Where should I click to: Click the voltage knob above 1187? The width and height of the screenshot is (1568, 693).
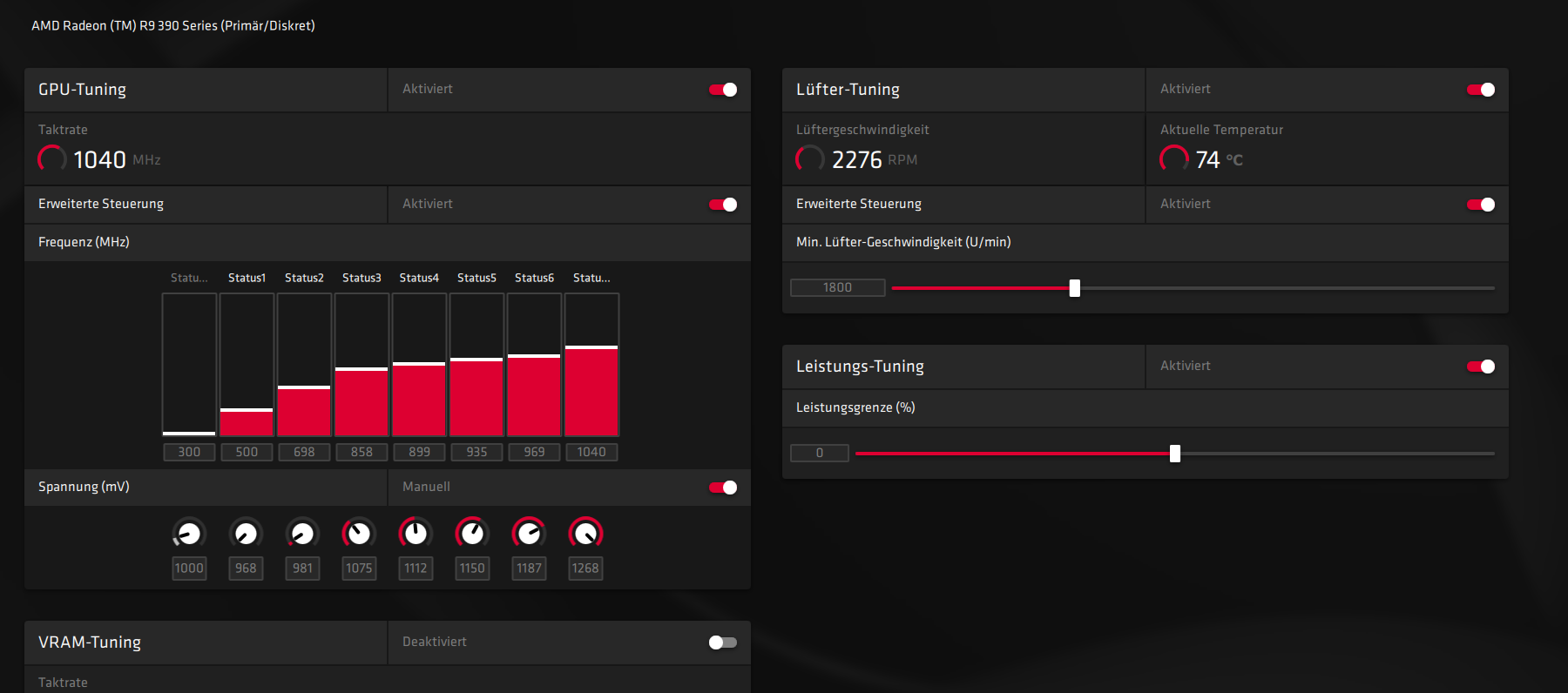(529, 534)
